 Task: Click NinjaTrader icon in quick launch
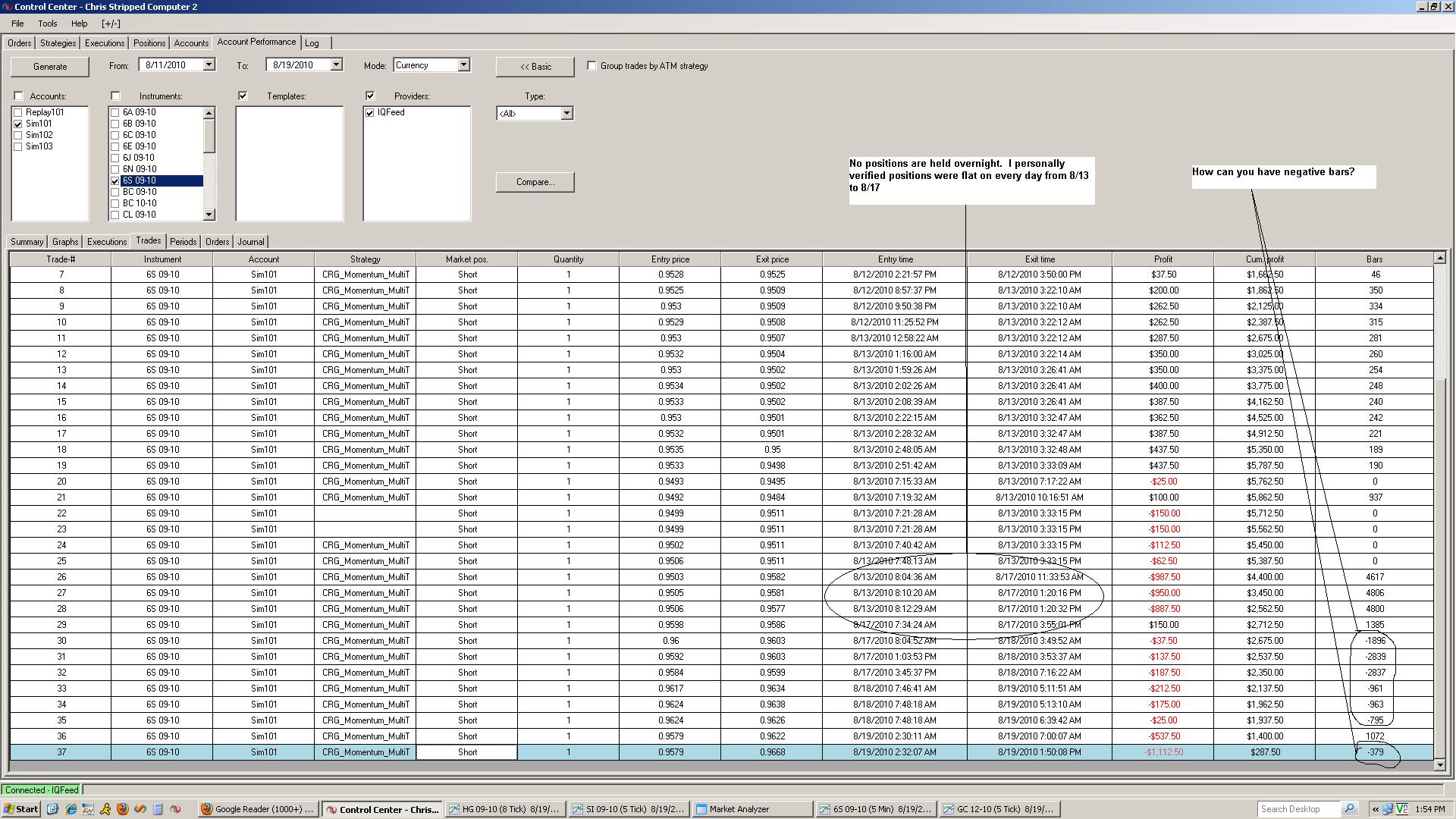pos(175,809)
